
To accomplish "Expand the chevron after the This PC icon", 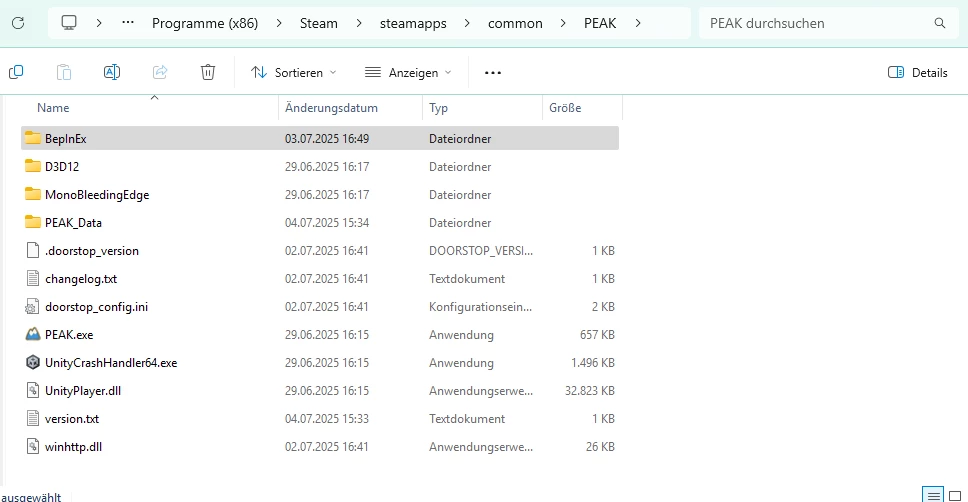I will 99,23.
